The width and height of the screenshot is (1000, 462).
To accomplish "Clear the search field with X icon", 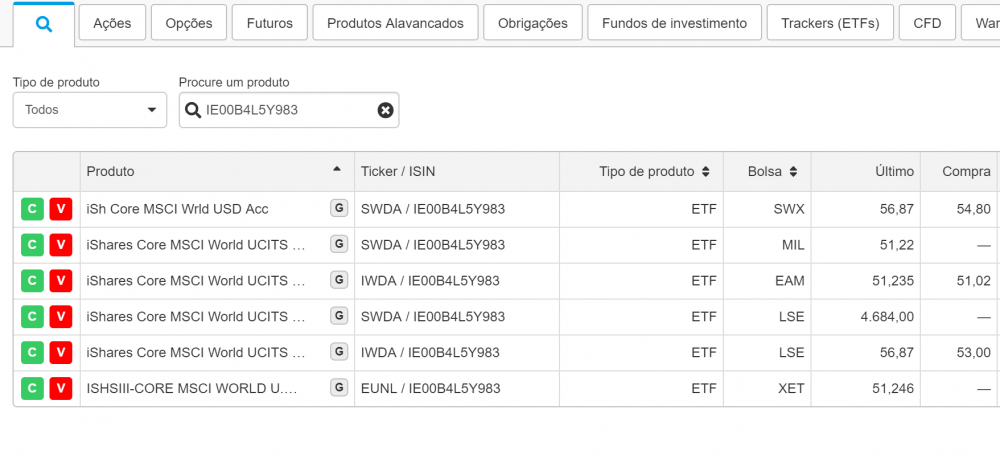I will [x=385, y=110].
